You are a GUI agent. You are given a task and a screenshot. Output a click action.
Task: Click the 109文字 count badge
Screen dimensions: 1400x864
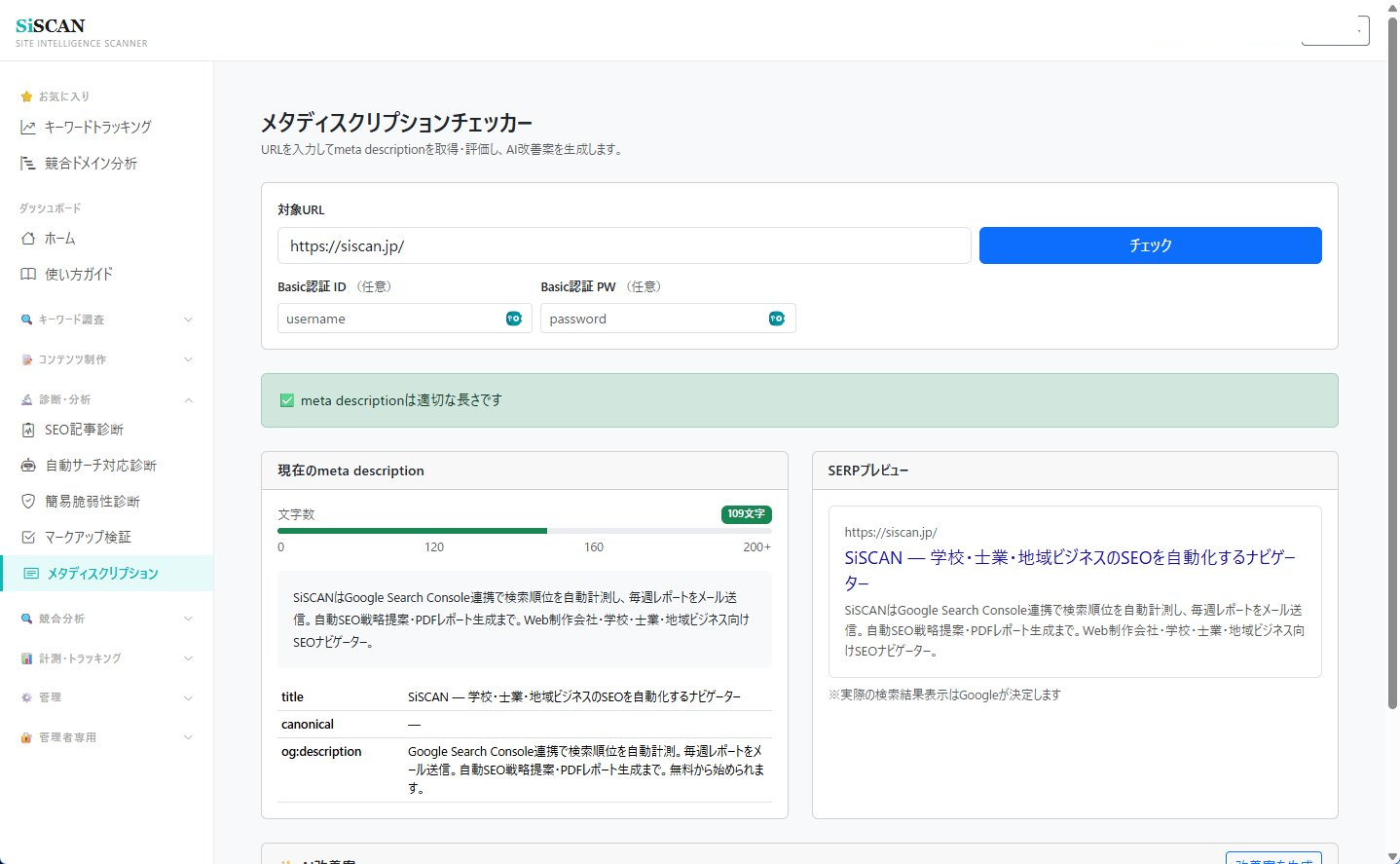[x=747, y=514]
